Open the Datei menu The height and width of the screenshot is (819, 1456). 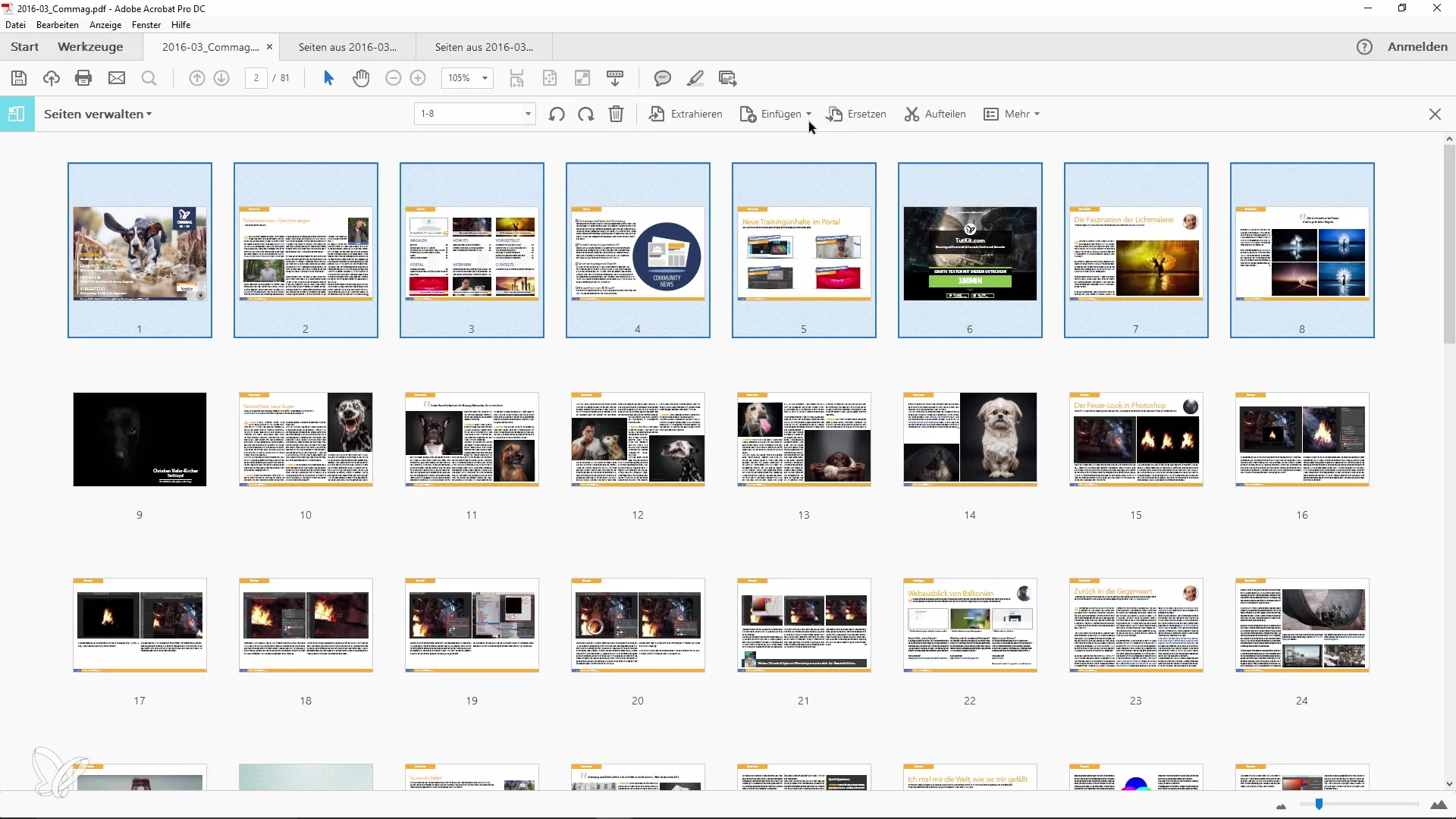(15, 25)
